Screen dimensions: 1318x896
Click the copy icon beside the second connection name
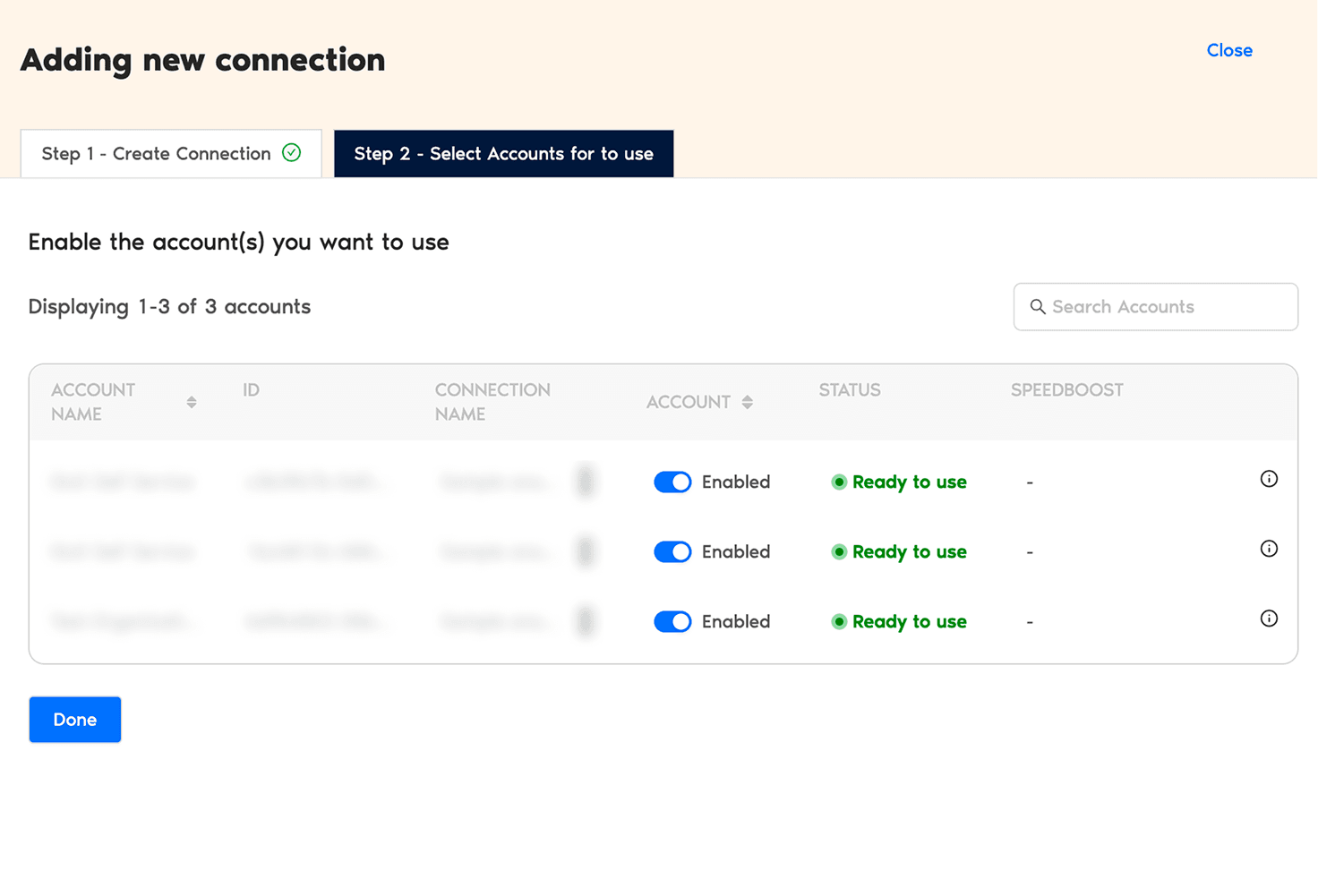(586, 551)
